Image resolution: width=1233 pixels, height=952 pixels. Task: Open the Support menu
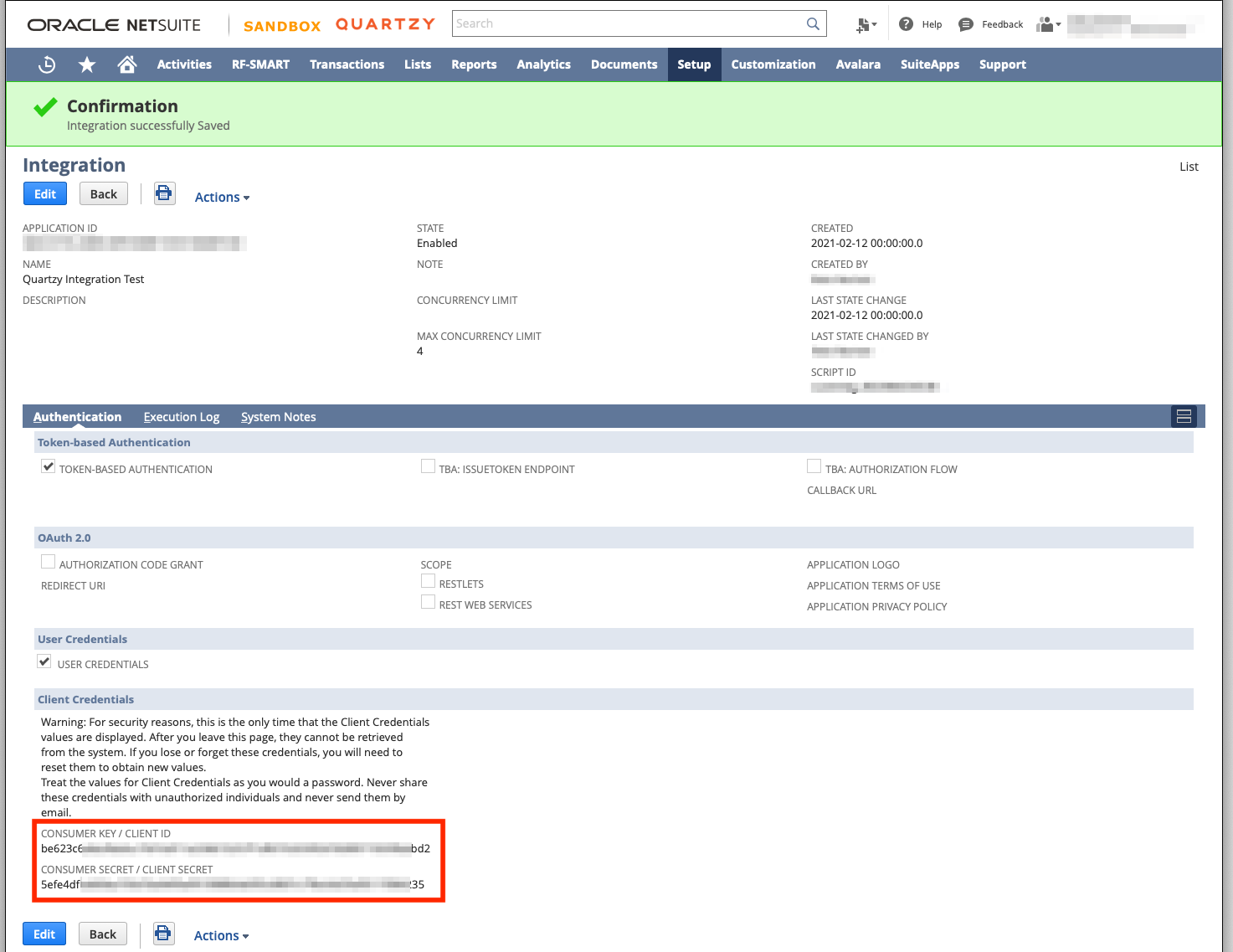(1003, 64)
